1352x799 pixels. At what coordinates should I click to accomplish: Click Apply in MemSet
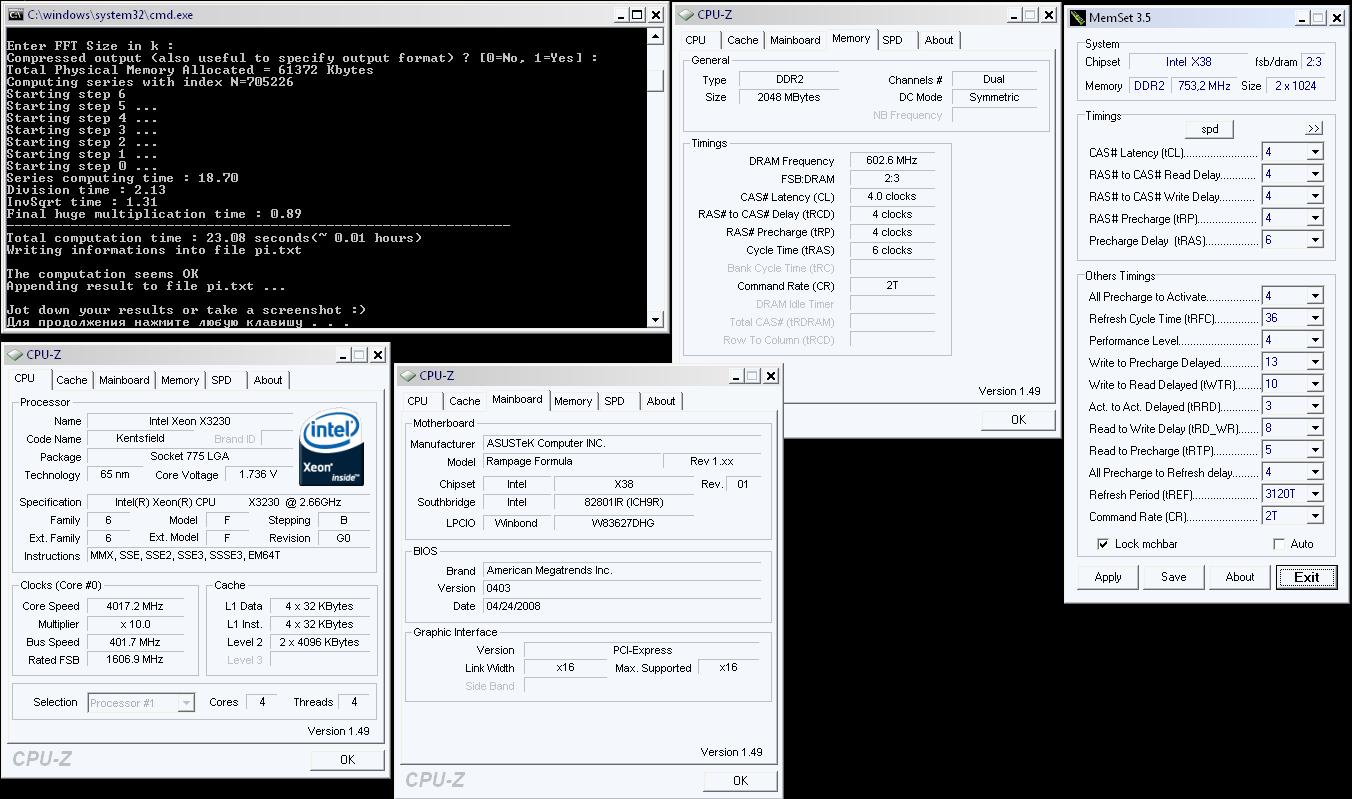click(1108, 577)
